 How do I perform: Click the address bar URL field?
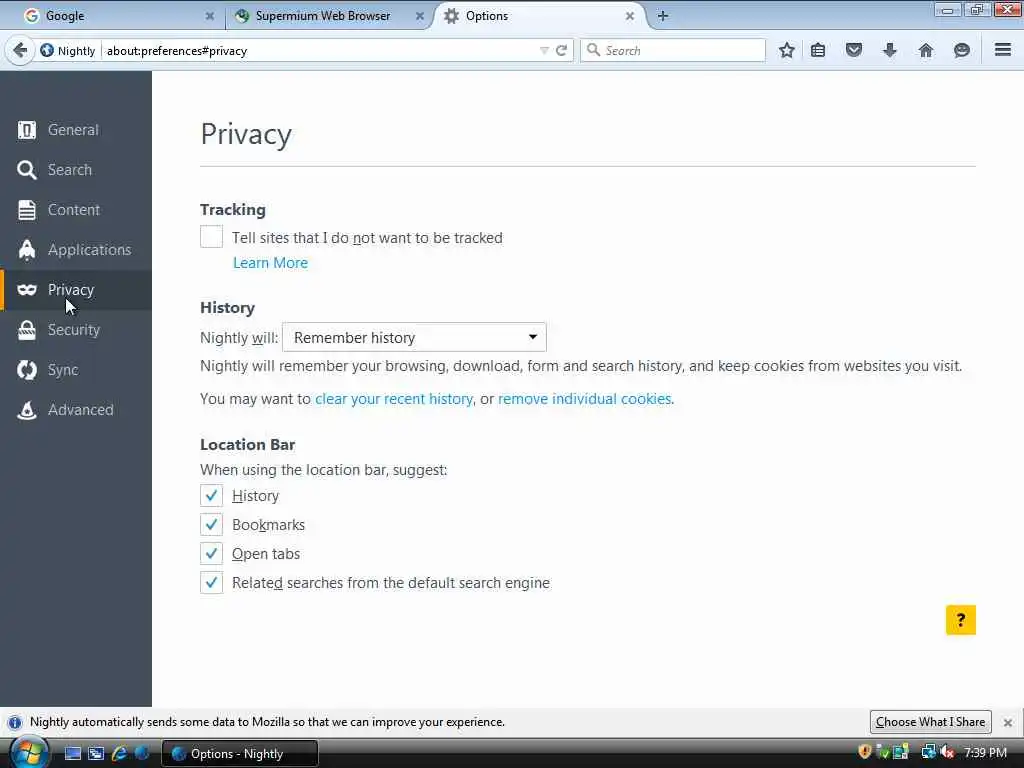point(320,50)
